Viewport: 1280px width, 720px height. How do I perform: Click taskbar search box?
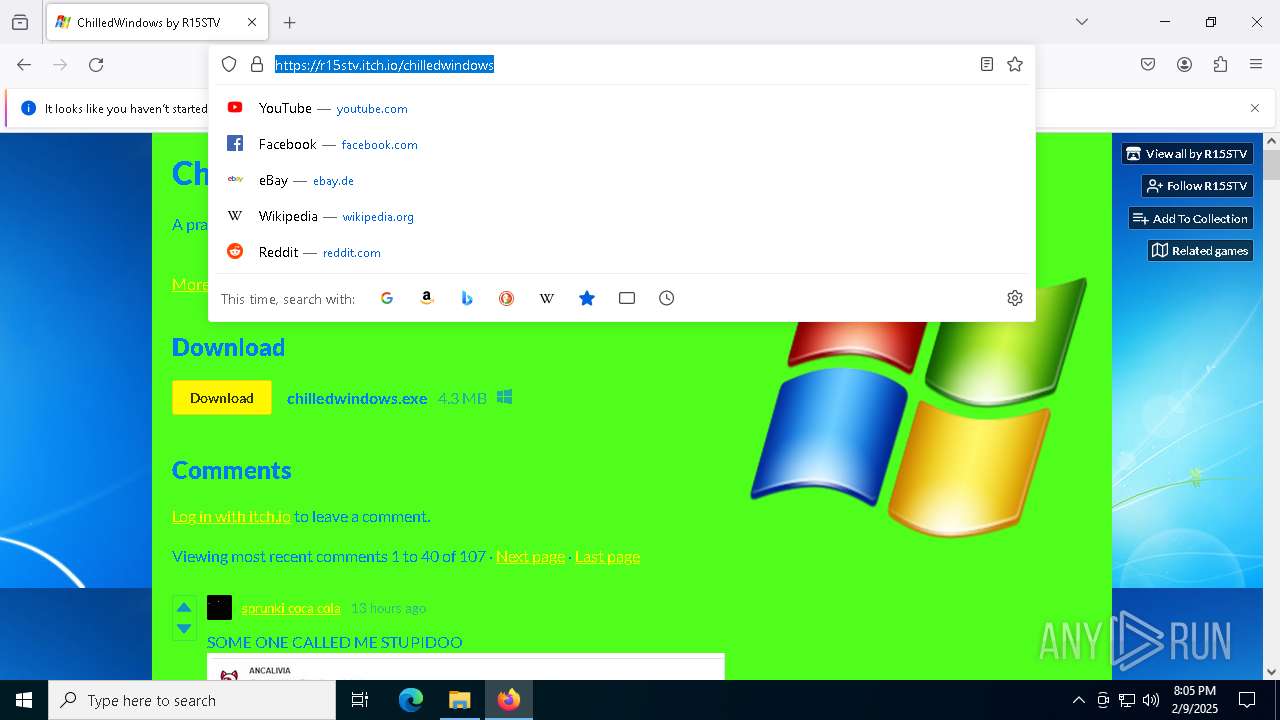192,700
